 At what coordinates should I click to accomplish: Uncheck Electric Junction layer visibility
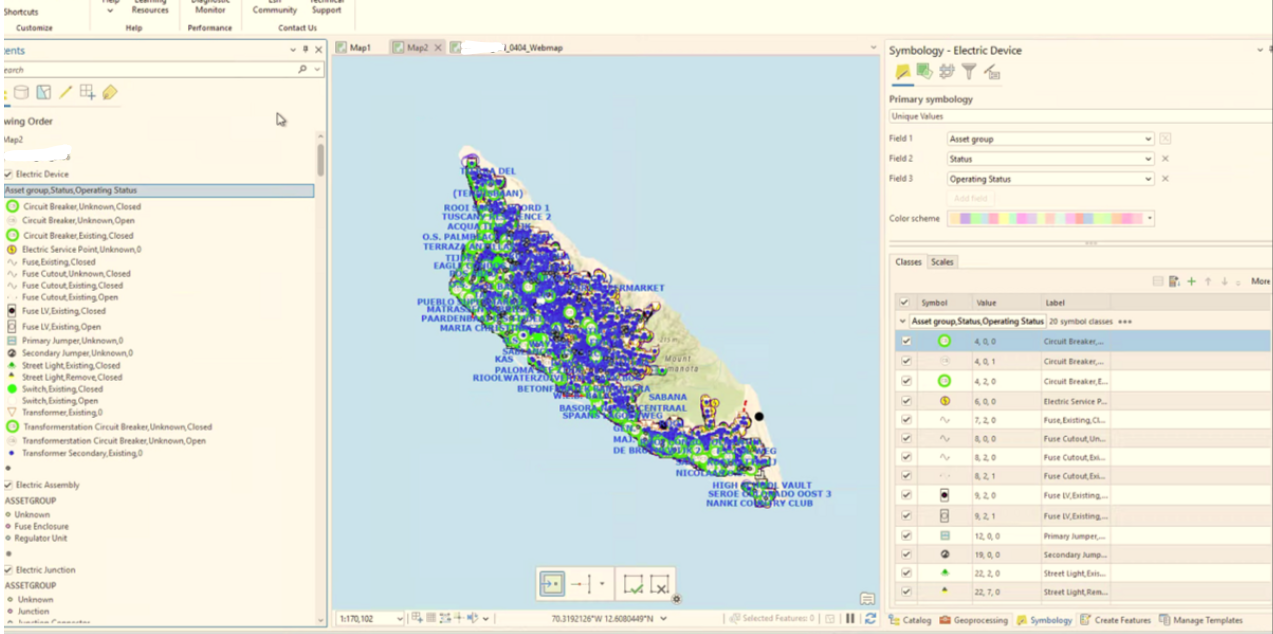click(9, 570)
